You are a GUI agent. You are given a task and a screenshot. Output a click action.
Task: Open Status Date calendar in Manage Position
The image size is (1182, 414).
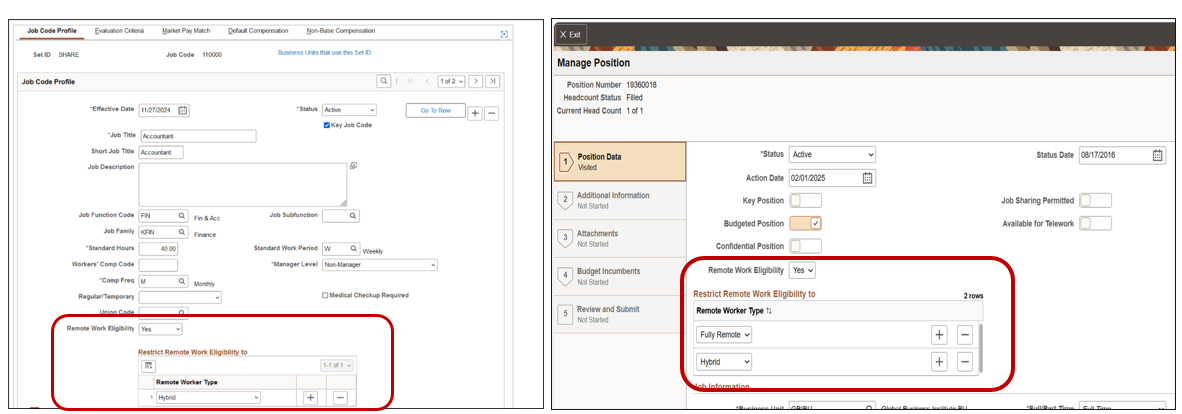[x=1158, y=155]
